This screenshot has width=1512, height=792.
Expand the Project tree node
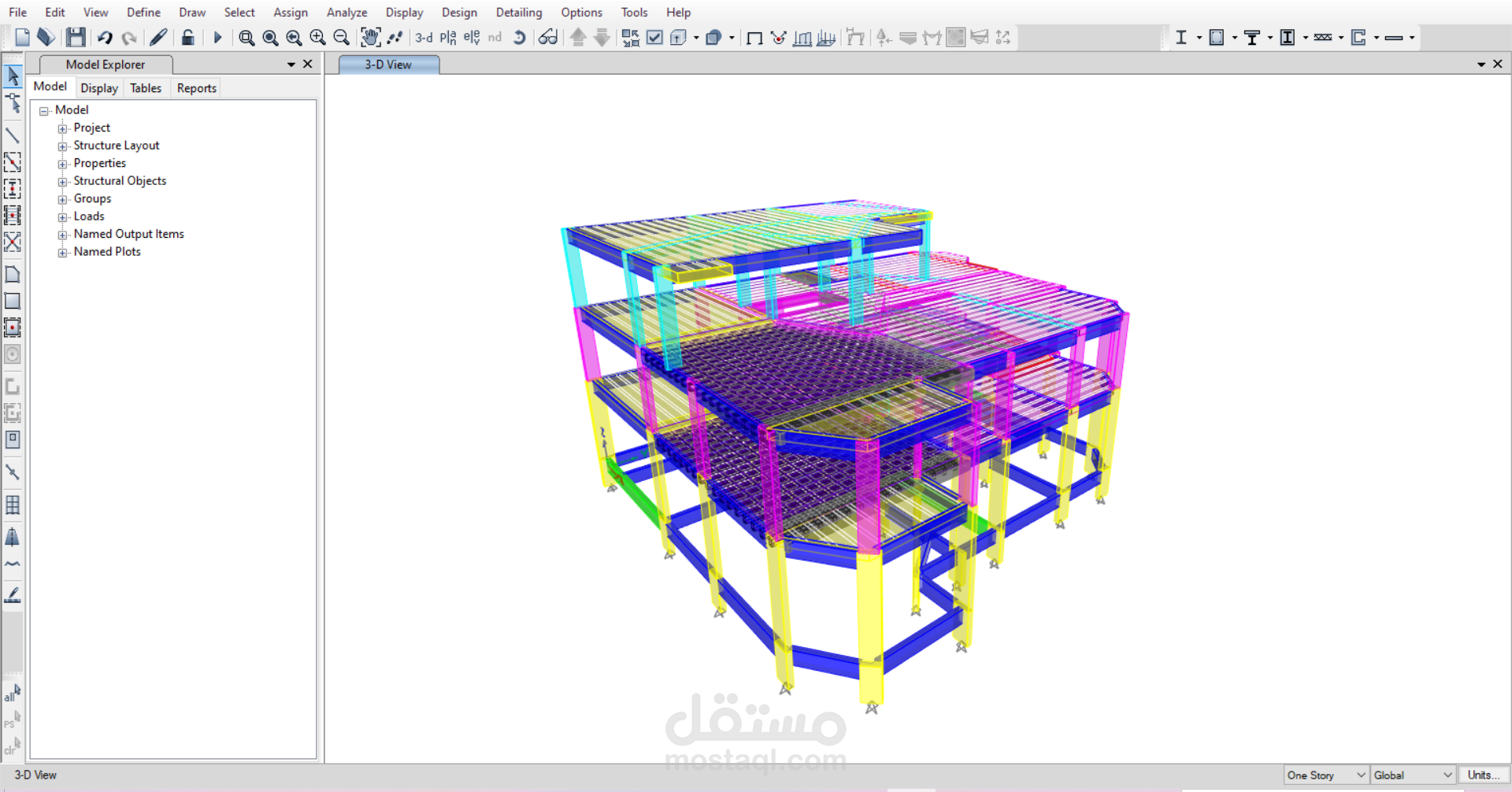pyautogui.click(x=62, y=128)
